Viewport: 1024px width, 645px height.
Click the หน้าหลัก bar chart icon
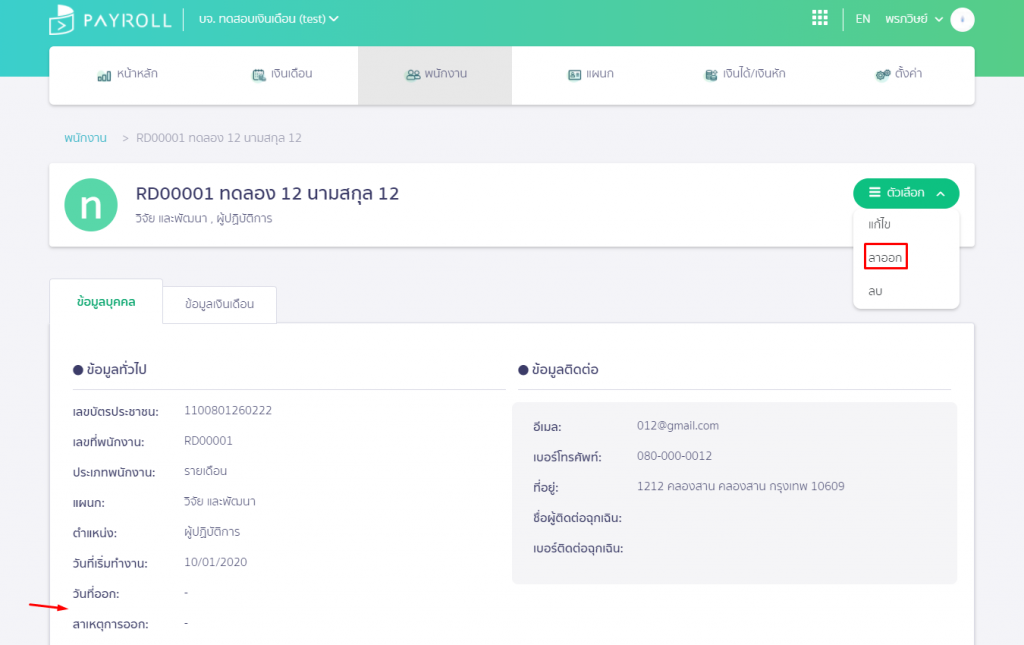pos(104,75)
